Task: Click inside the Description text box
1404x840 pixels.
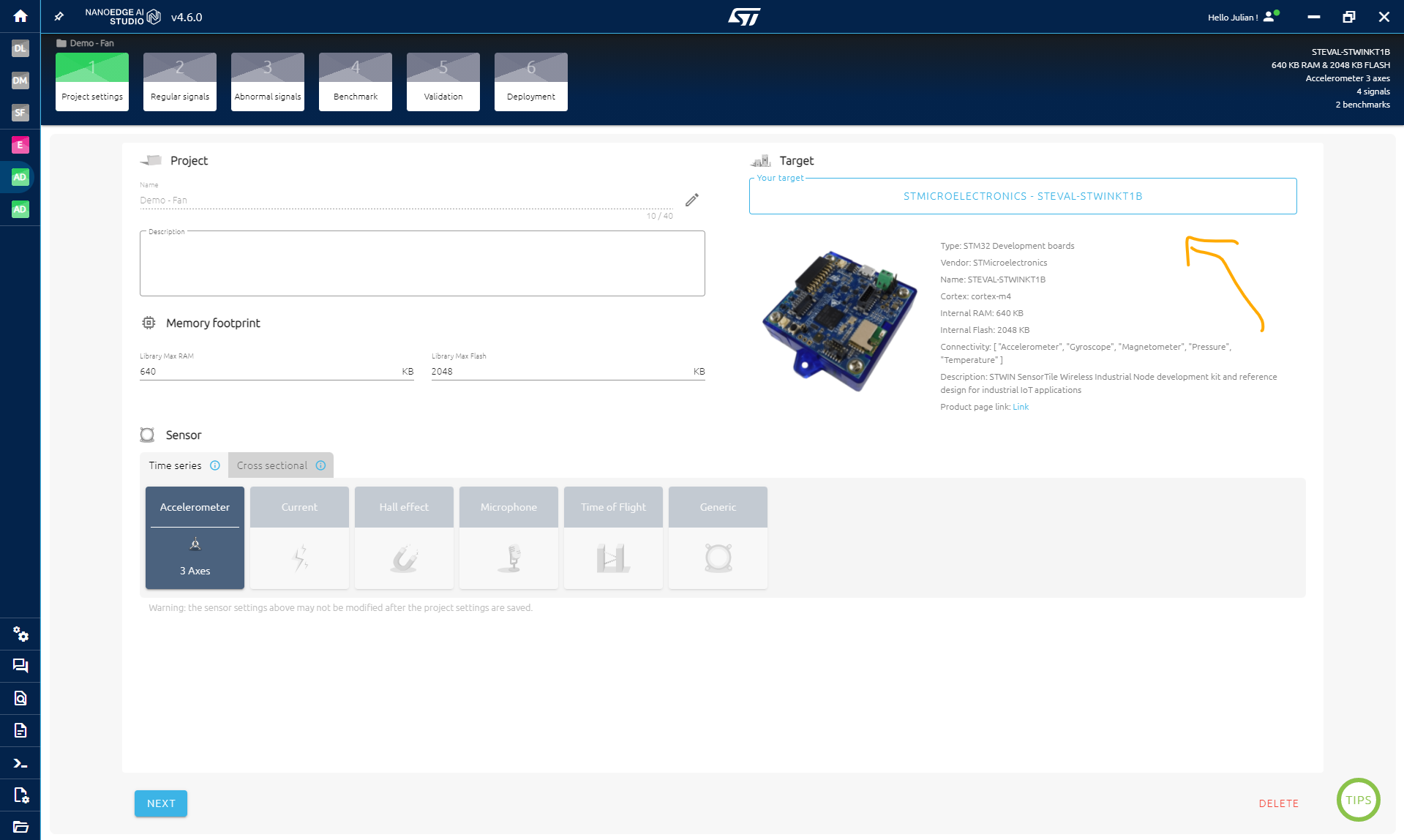Action: [422, 263]
